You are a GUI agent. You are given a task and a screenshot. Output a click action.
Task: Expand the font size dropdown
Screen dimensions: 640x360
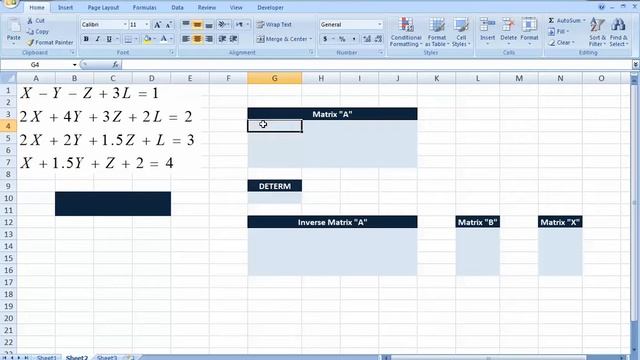click(147, 25)
